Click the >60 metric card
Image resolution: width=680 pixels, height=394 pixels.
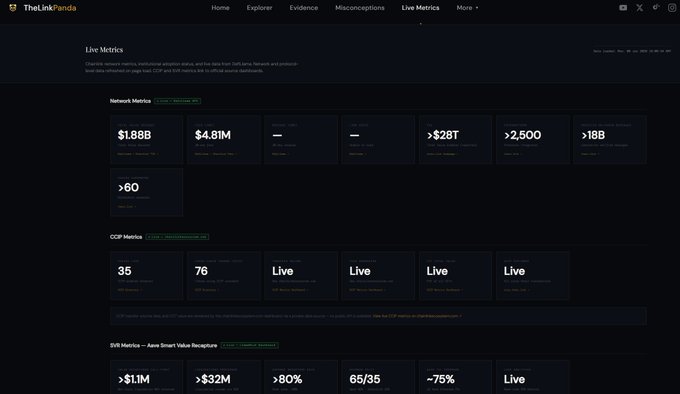(x=147, y=192)
